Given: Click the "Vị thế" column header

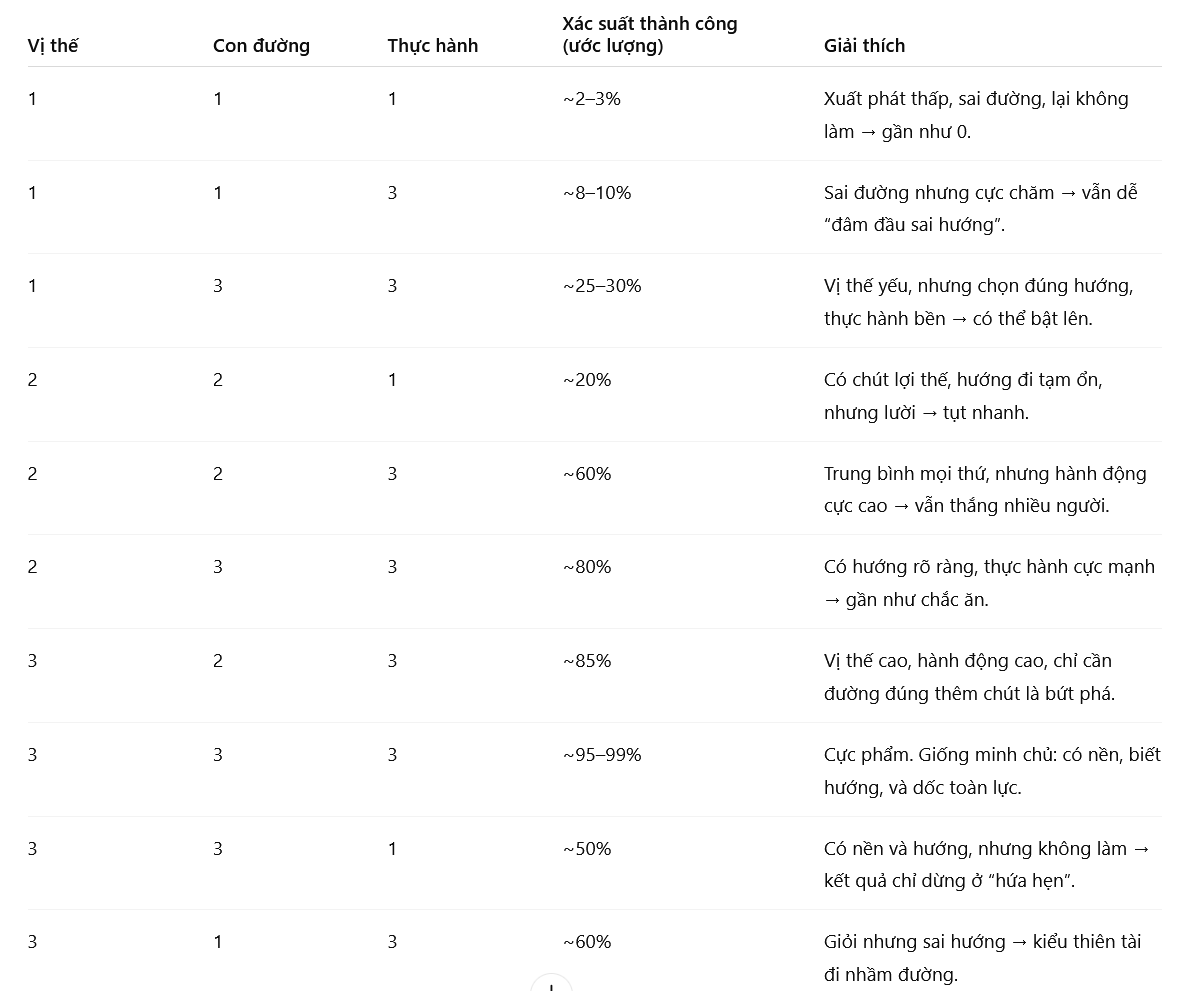Looking at the screenshot, I should pyautogui.click(x=53, y=46).
